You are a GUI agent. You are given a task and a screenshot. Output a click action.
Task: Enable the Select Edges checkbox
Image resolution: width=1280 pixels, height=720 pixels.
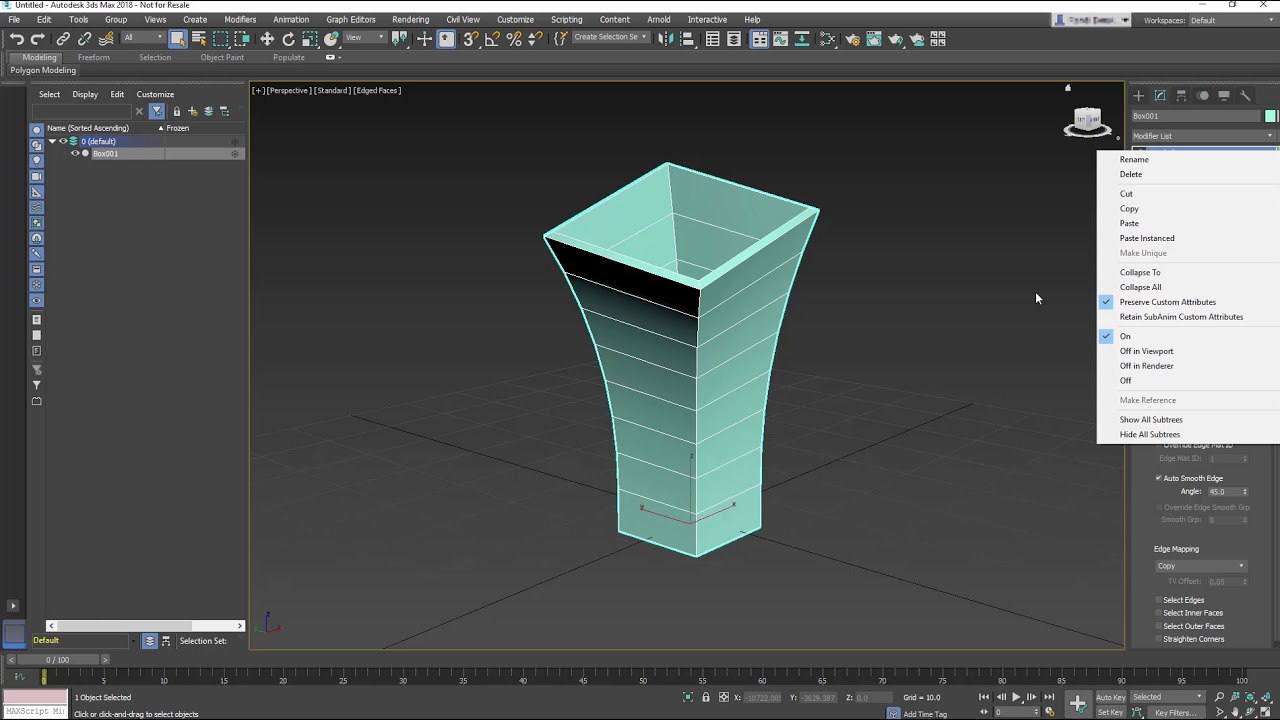coord(1158,600)
